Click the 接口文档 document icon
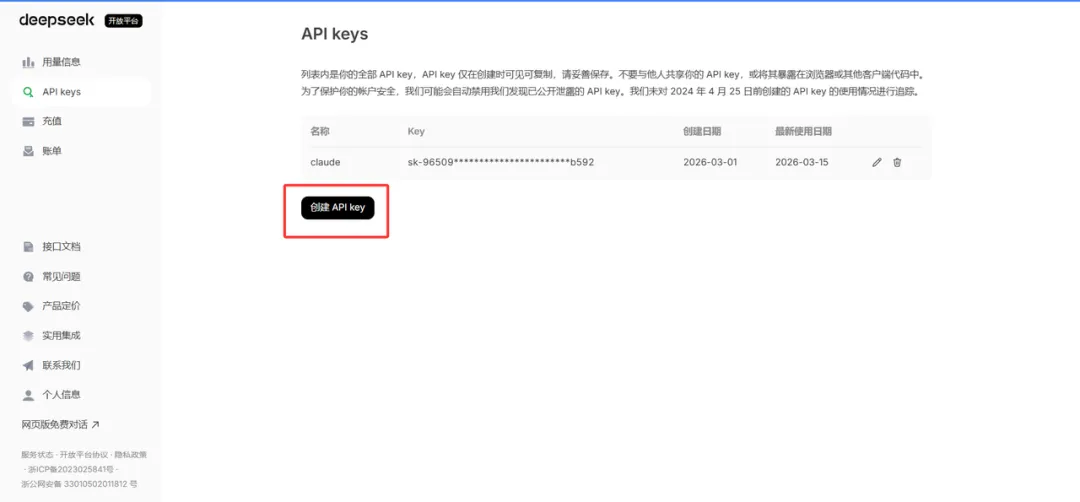This screenshot has width=1080, height=502. coord(28,247)
